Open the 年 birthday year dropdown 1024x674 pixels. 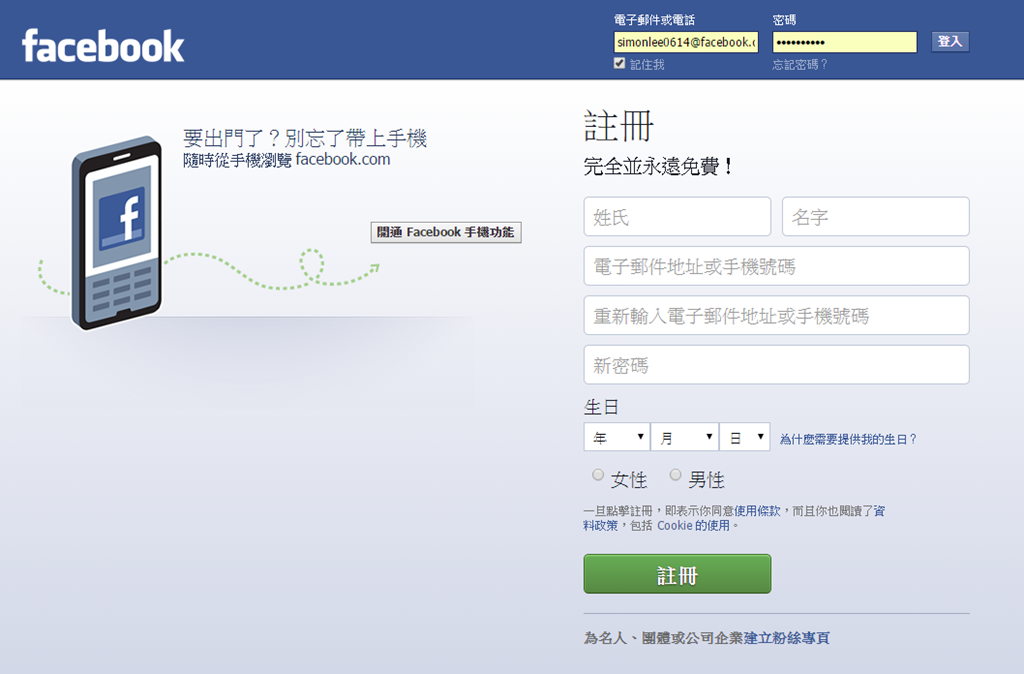click(x=616, y=437)
